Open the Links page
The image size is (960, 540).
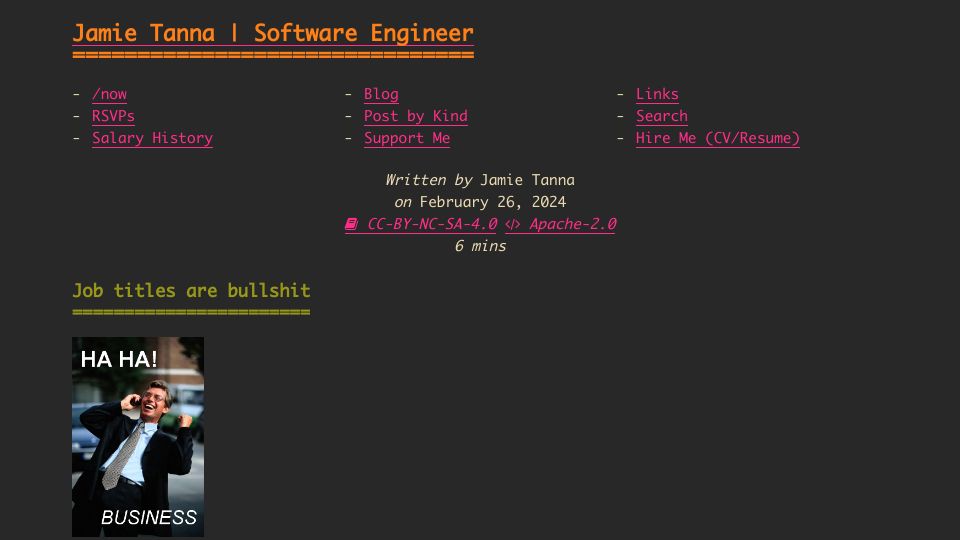click(x=657, y=94)
